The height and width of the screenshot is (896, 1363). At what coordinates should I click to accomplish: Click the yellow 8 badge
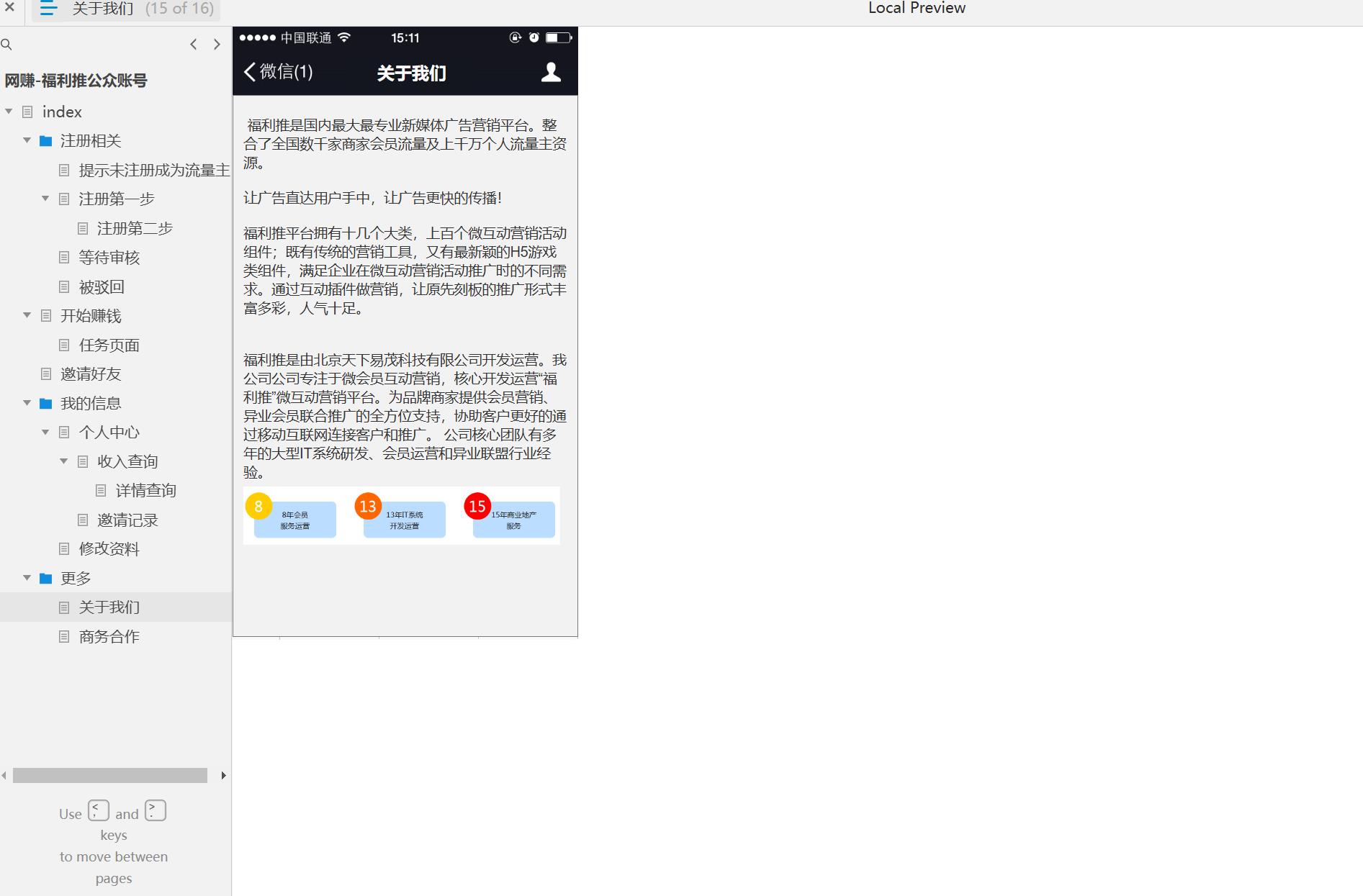click(x=258, y=506)
